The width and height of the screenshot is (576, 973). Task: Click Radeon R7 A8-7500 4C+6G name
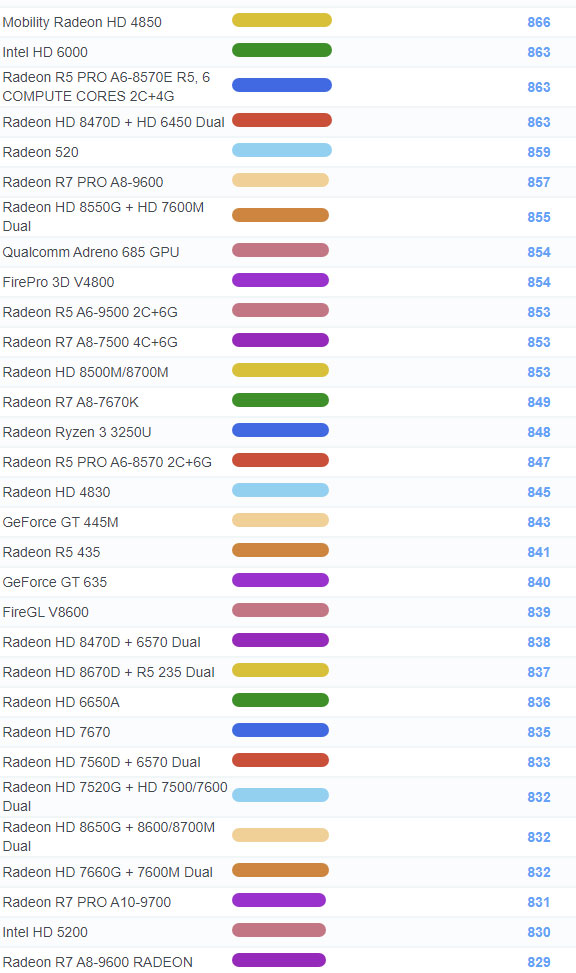coord(90,342)
